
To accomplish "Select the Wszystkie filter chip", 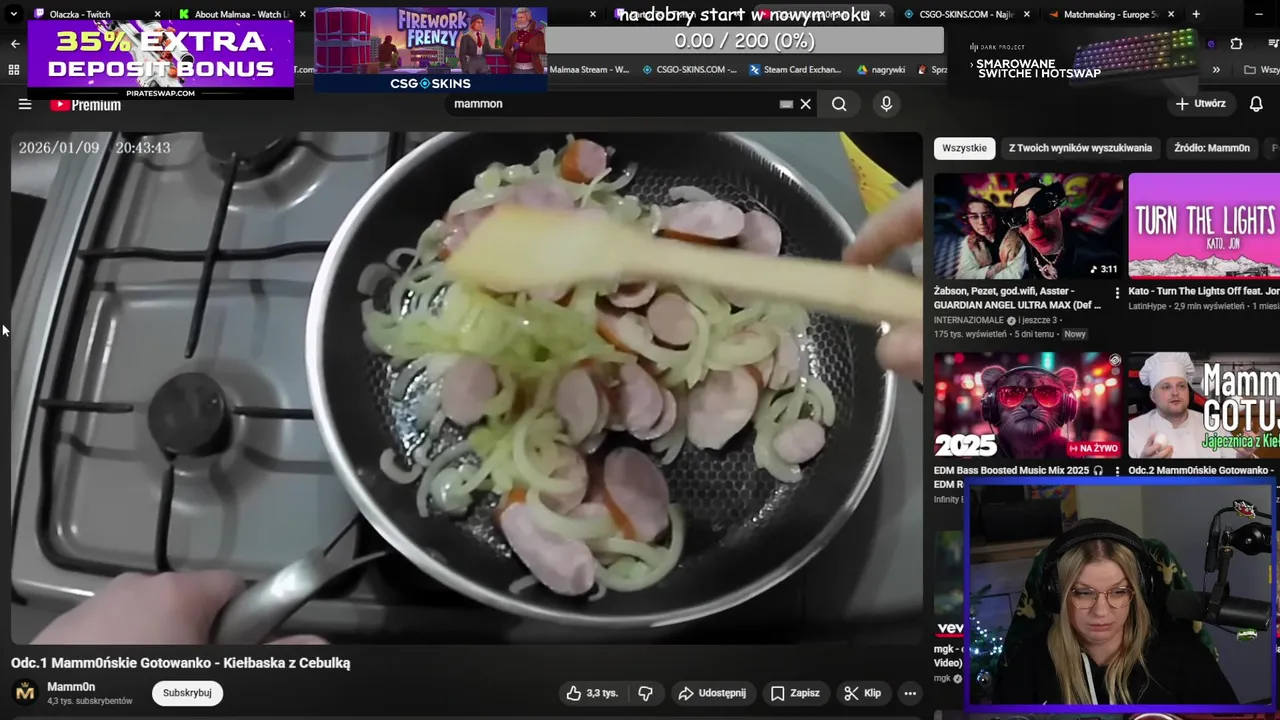I will tap(964, 148).
